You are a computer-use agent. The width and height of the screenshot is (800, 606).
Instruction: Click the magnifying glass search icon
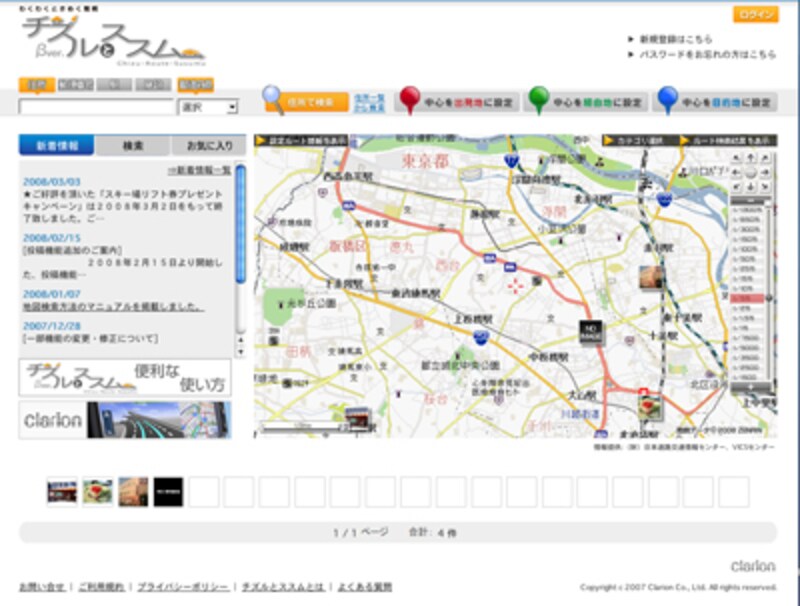pos(272,99)
